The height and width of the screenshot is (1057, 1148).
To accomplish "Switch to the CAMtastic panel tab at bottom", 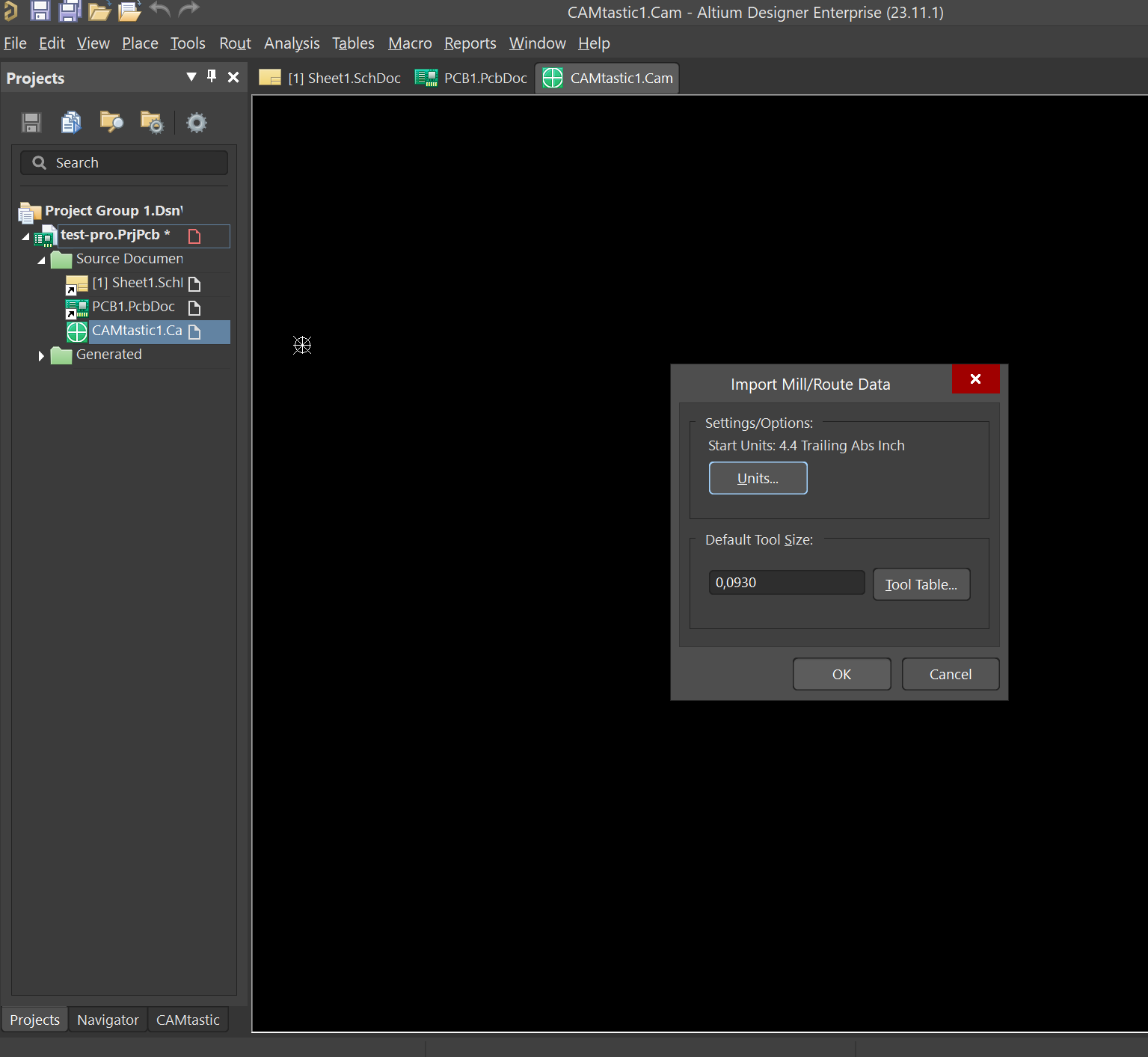I will tap(188, 1020).
